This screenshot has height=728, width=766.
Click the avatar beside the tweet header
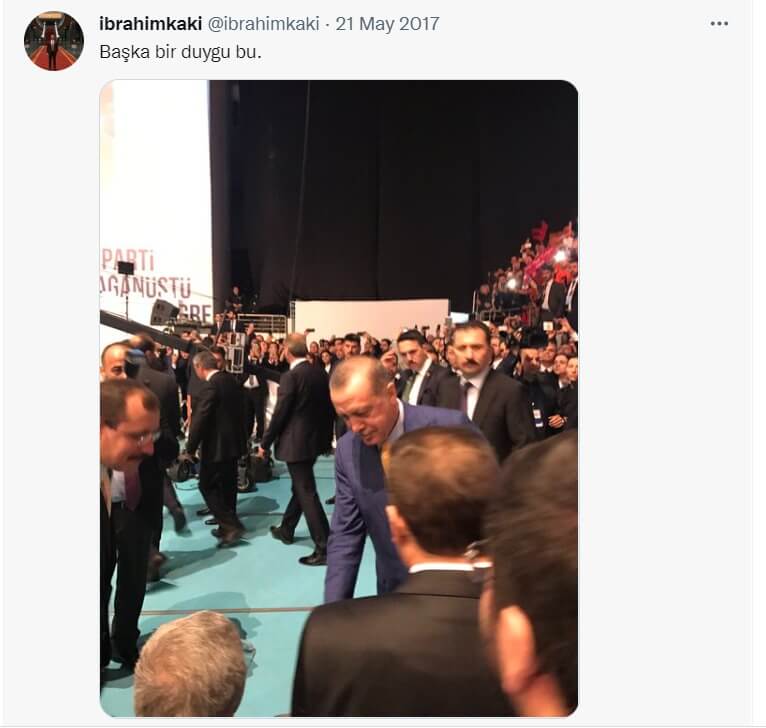point(54,41)
